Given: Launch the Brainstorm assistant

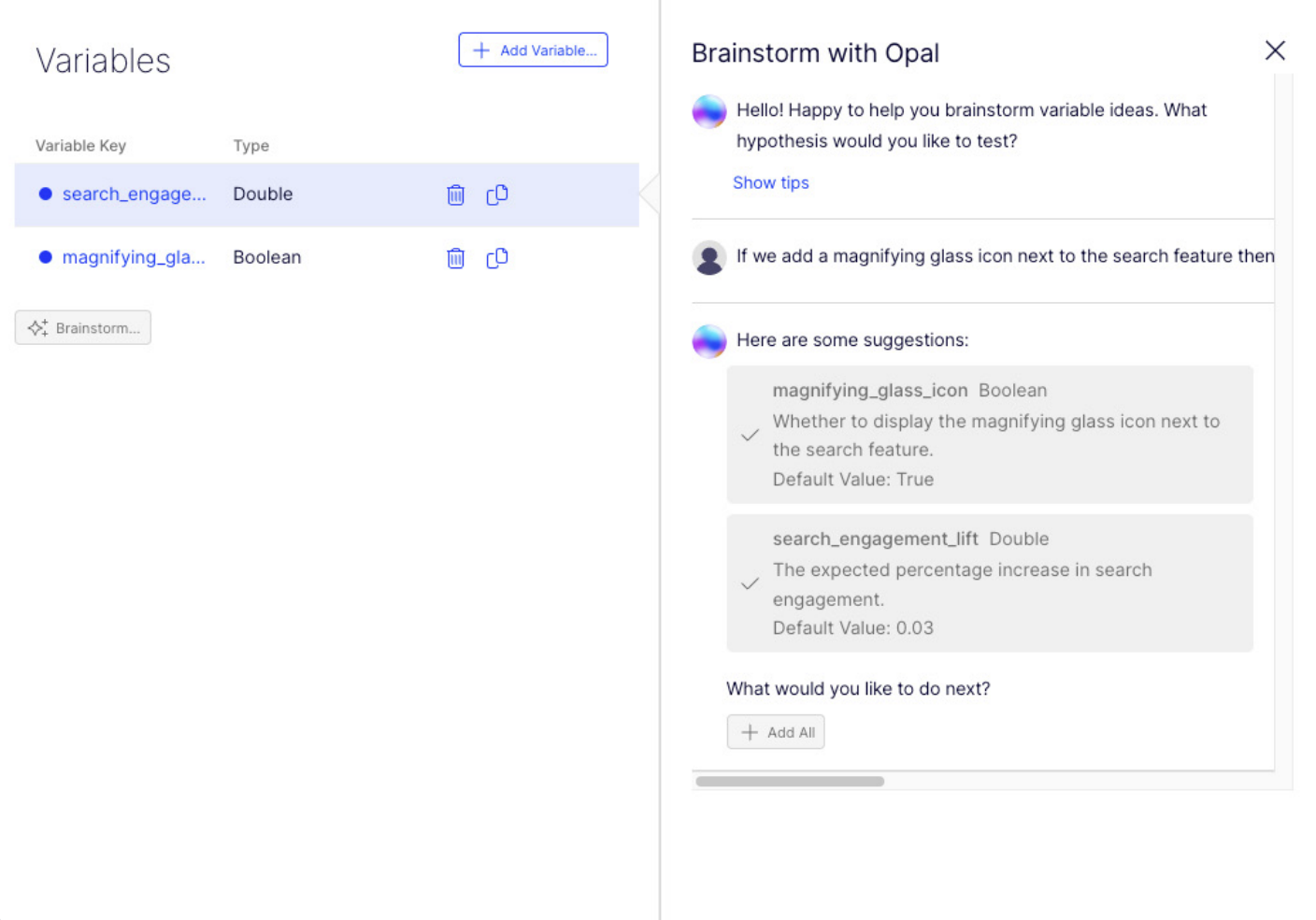Looking at the screenshot, I should (82, 327).
